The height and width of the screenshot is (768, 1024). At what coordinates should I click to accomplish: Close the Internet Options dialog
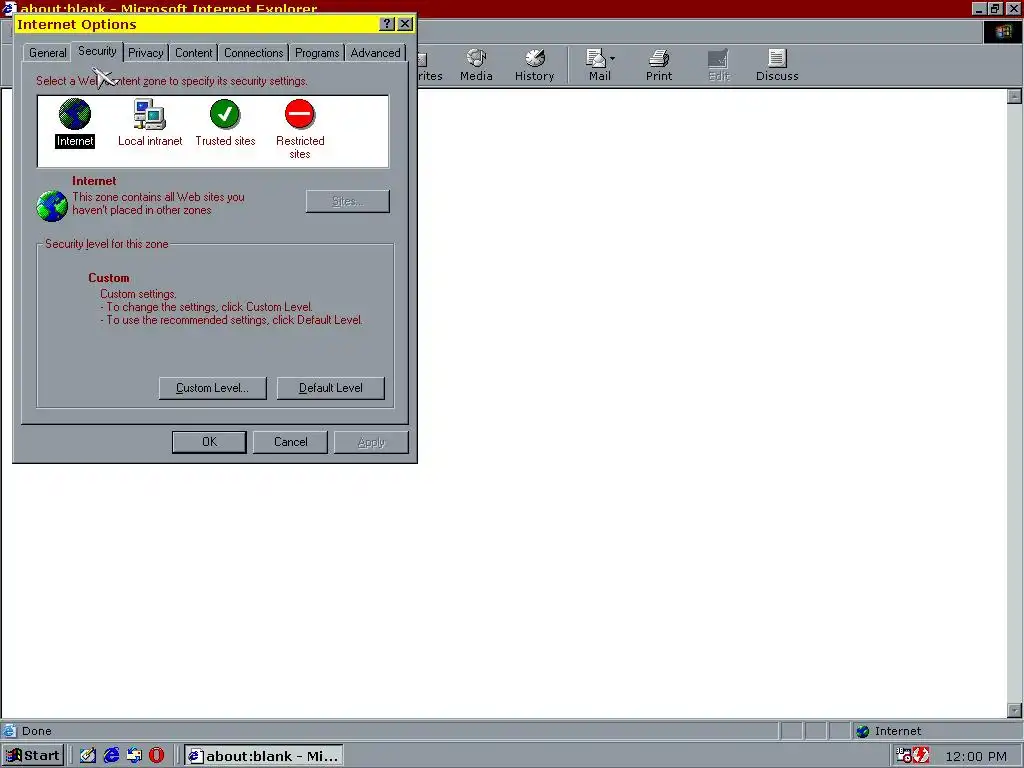click(x=405, y=24)
